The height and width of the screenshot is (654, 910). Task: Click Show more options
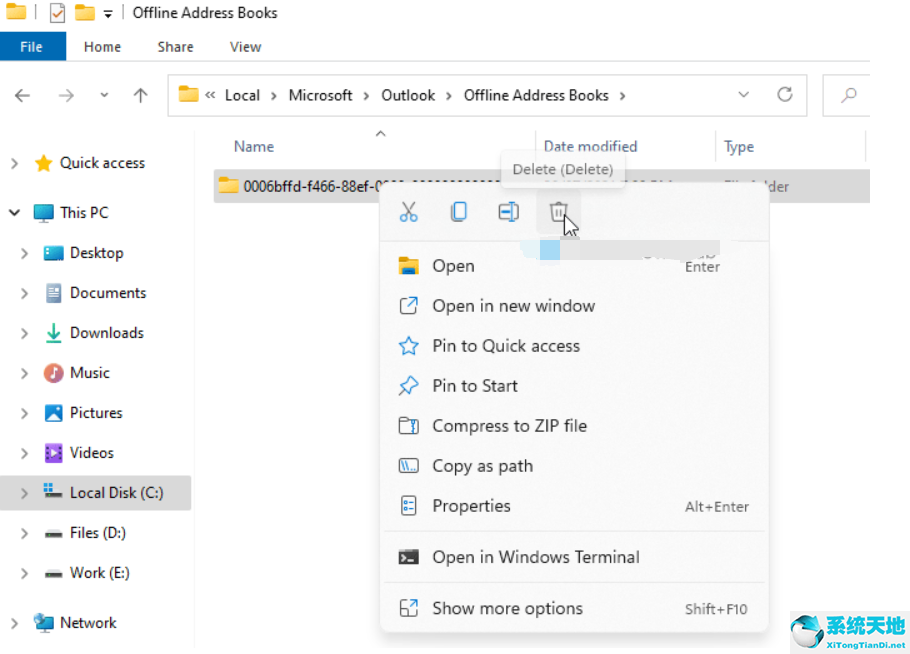(x=505, y=608)
